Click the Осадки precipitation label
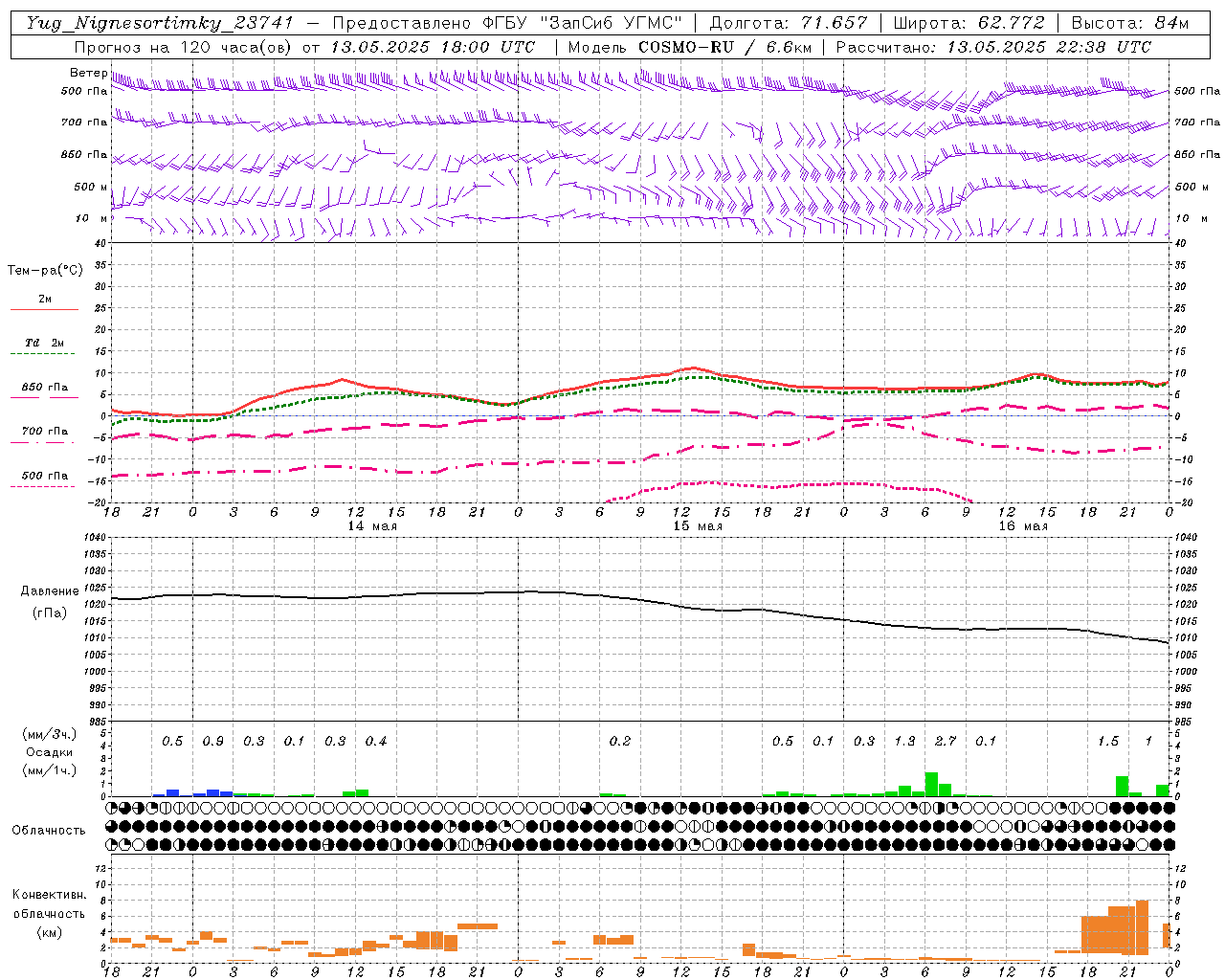The height and width of the screenshot is (980, 1225). coord(49,752)
